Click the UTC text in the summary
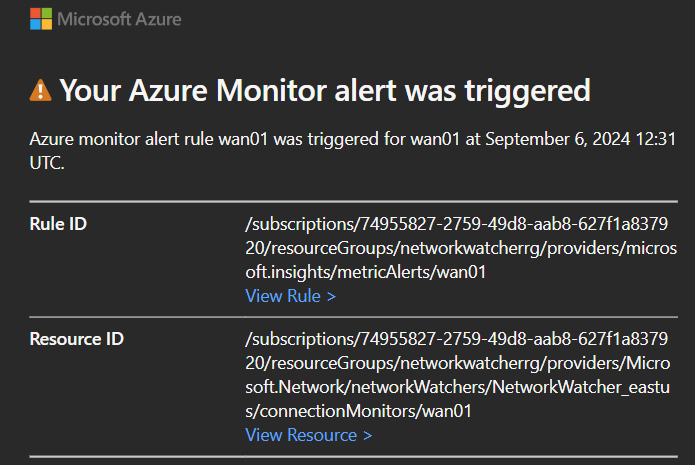 (x=47, y=163)
